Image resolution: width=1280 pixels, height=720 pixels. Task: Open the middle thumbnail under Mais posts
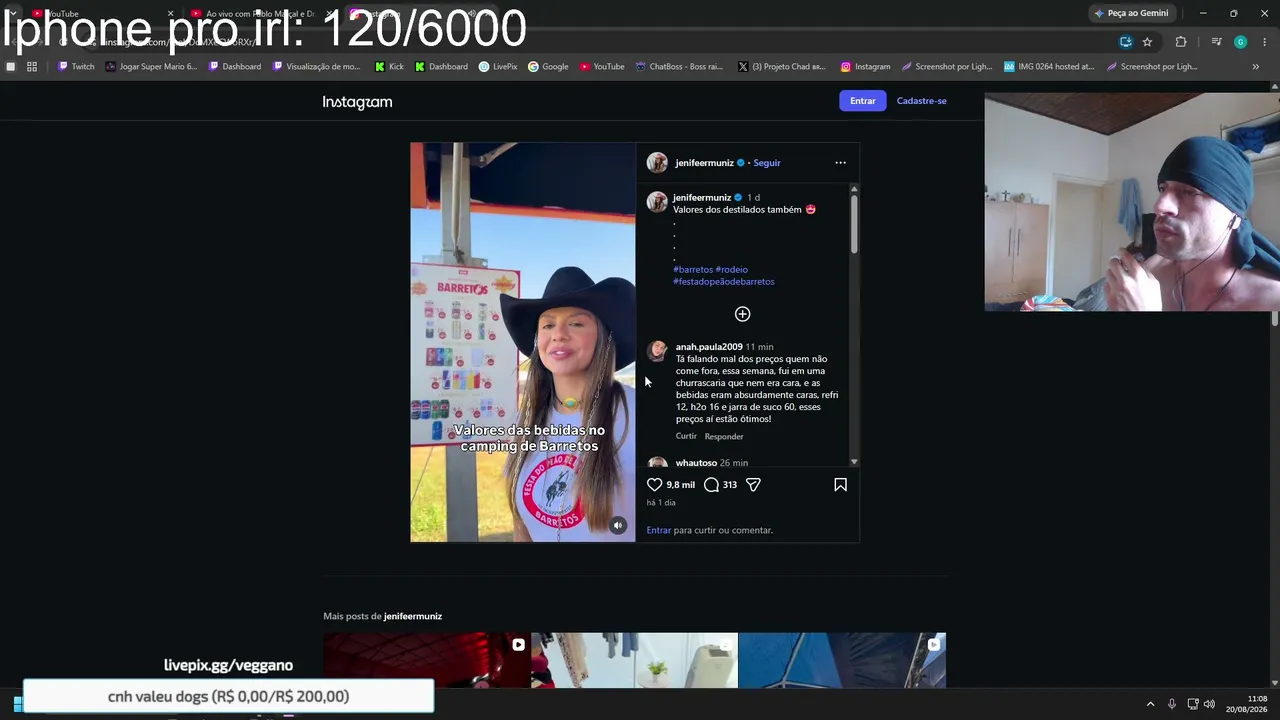[634, 660]
